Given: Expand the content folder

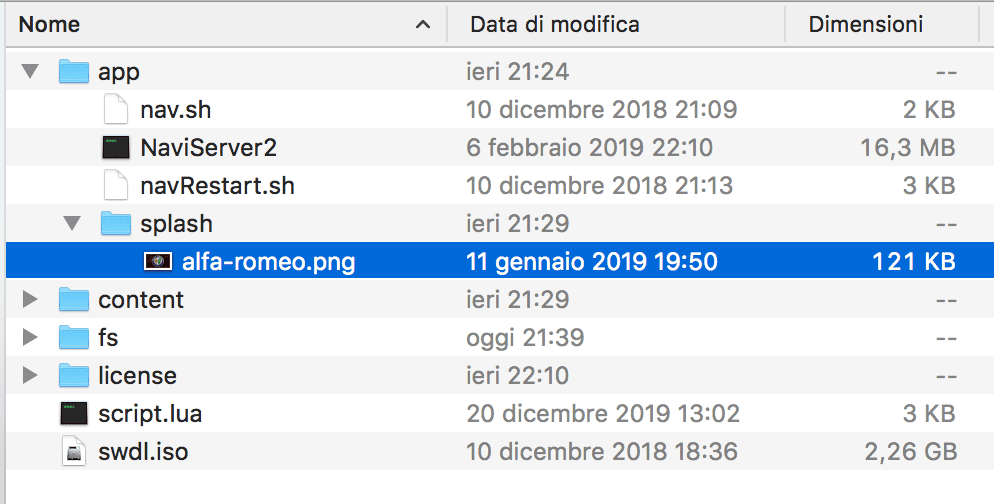Looking at the screenshot, I should 30,300.
